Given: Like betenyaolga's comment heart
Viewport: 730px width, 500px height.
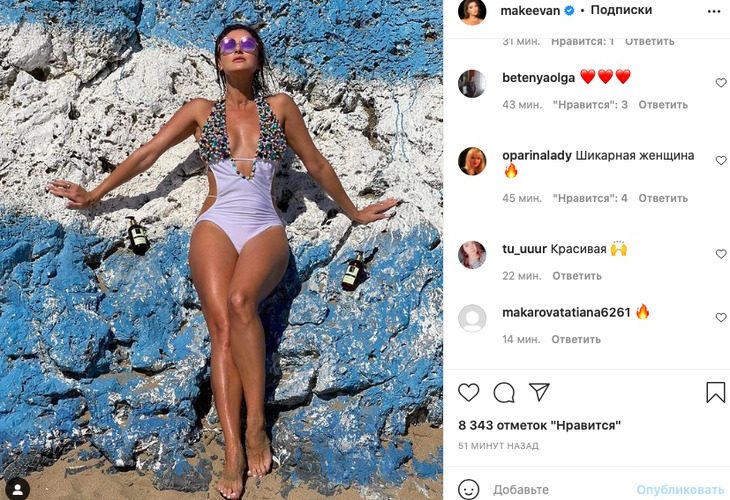Looking at the screenshot, I should pyautogui.click(x=721, y=83).
